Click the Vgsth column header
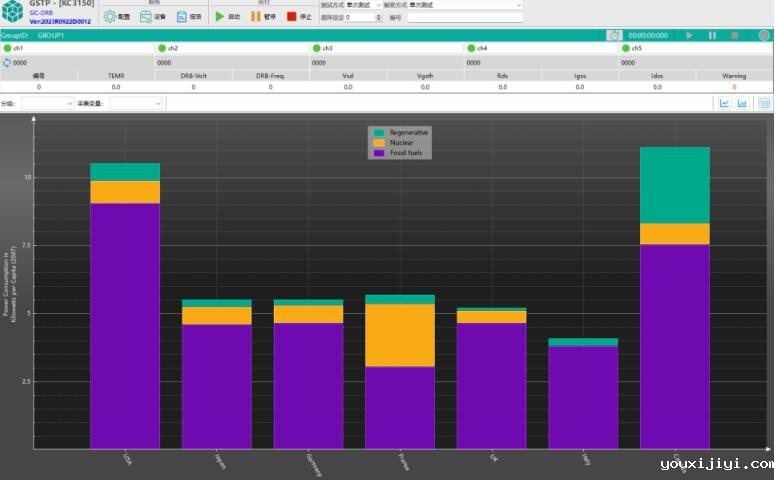Viewport: 775px width, 480px height. click(425, 75)
